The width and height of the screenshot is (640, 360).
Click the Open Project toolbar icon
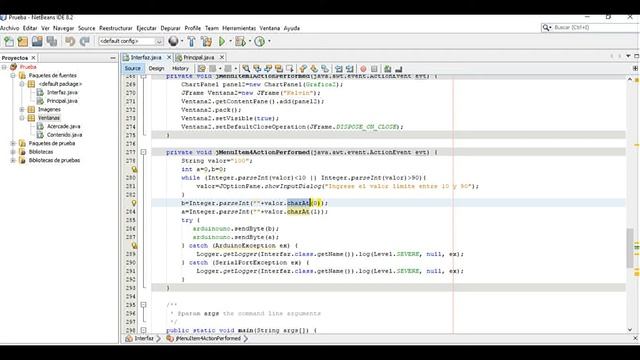click(x=37, y=41)
